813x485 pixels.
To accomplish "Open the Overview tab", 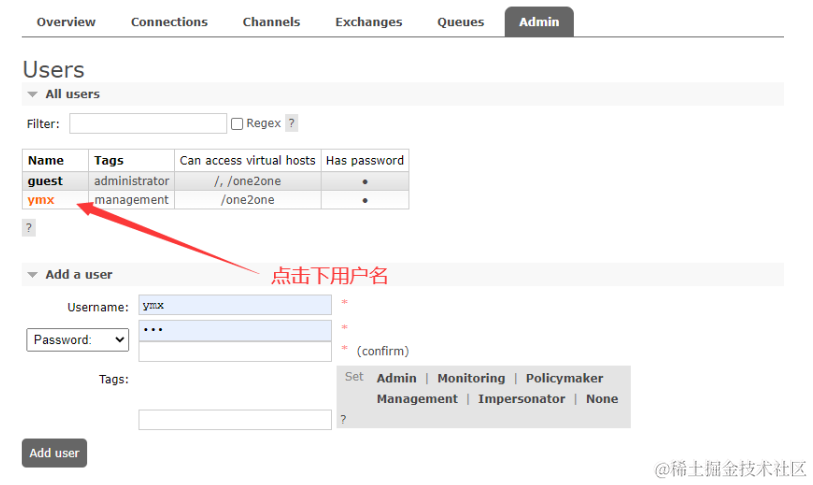I will click(66, 22).
